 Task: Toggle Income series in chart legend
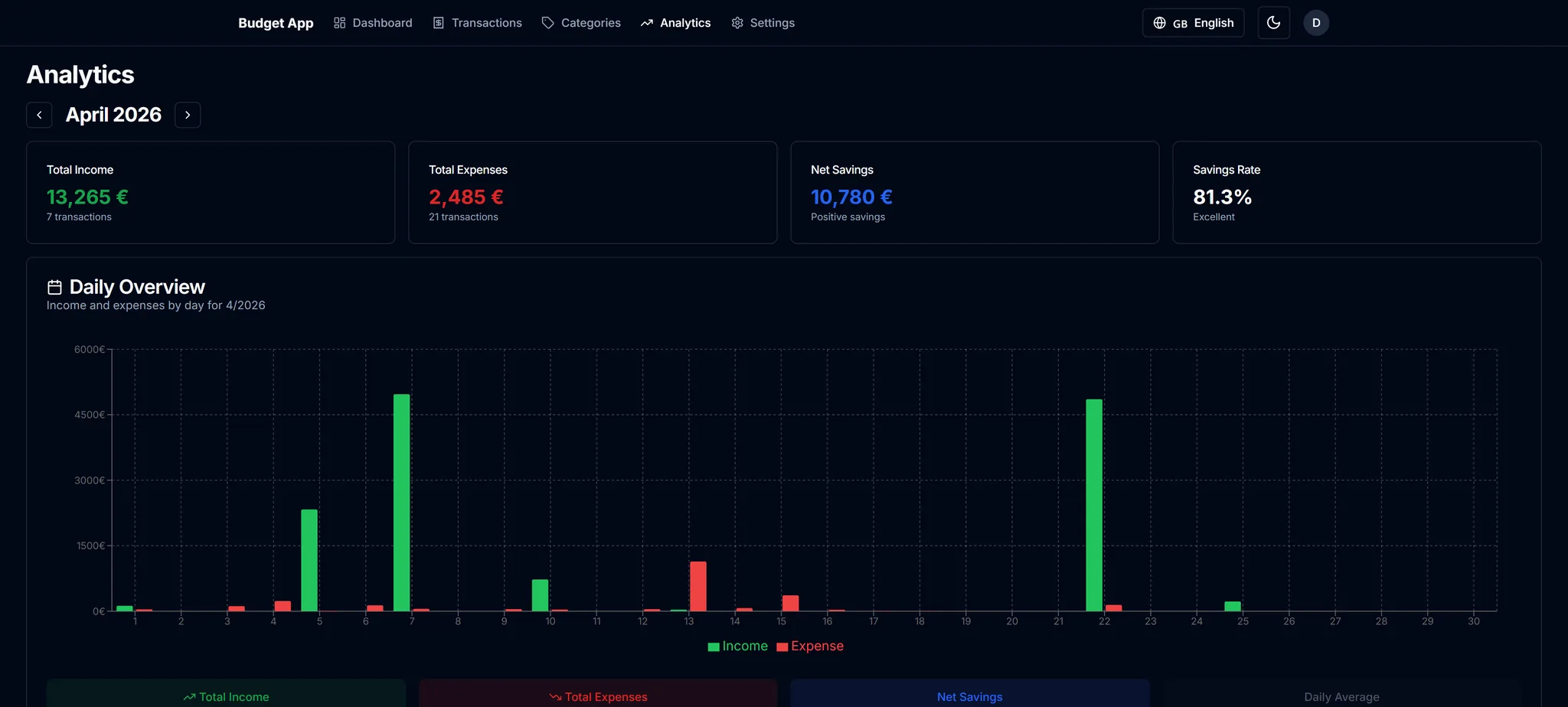[738, 646]
